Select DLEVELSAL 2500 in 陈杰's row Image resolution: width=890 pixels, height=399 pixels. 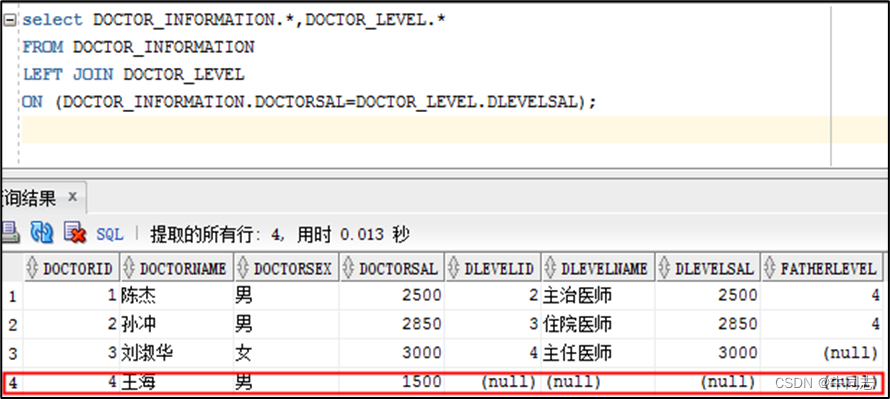pos(708,295)
